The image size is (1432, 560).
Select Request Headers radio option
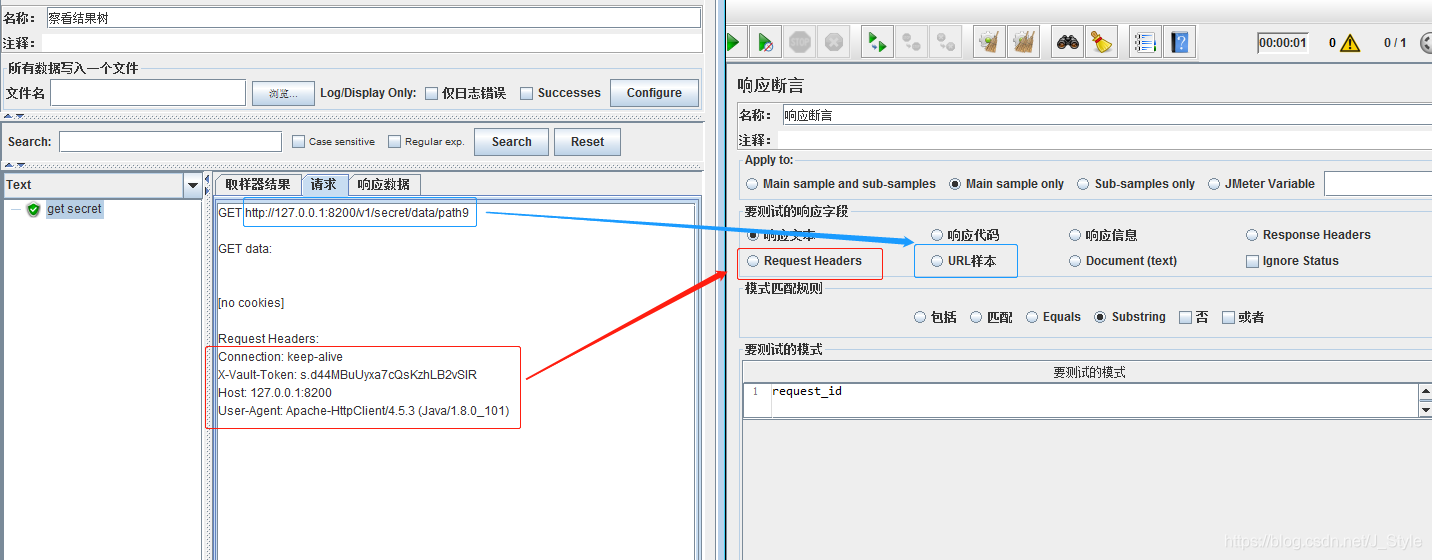(x=753, y=261)
